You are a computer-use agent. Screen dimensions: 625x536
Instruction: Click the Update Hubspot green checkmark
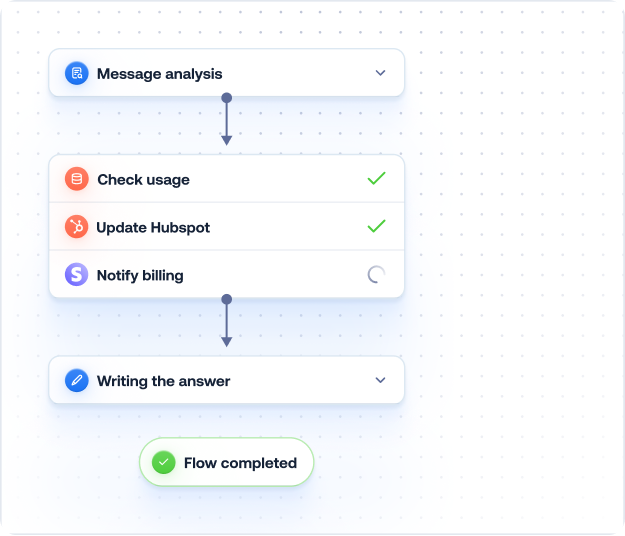pyautogui.click(x=376, y=227)
